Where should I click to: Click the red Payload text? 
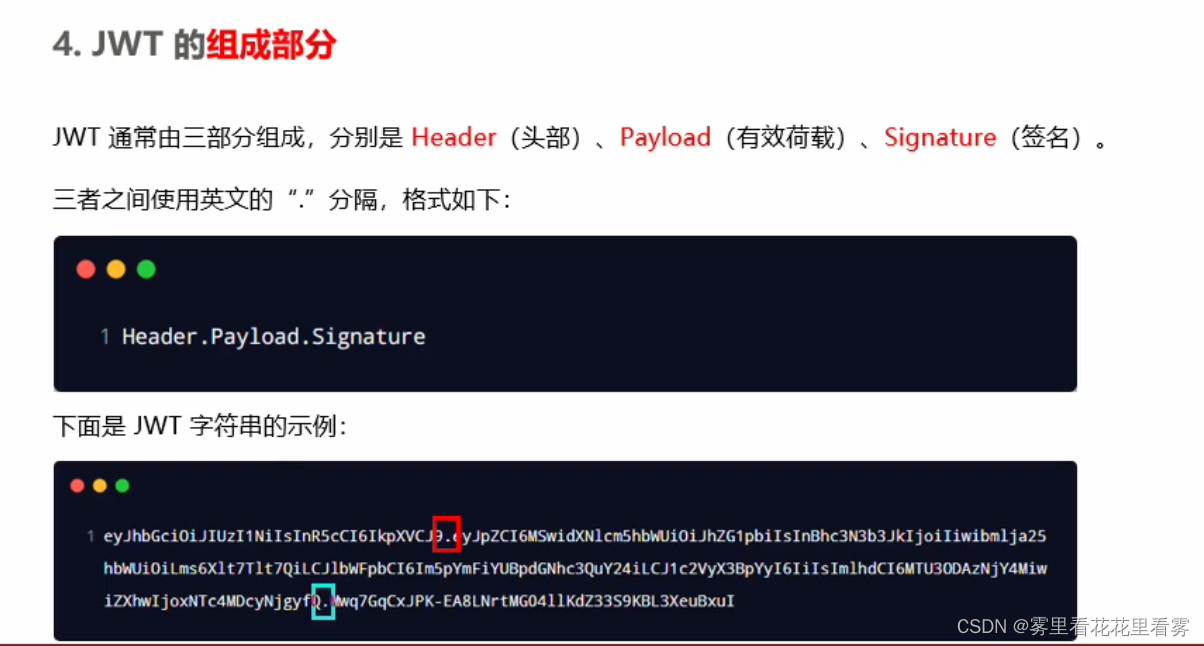click(x=665, y=138)
